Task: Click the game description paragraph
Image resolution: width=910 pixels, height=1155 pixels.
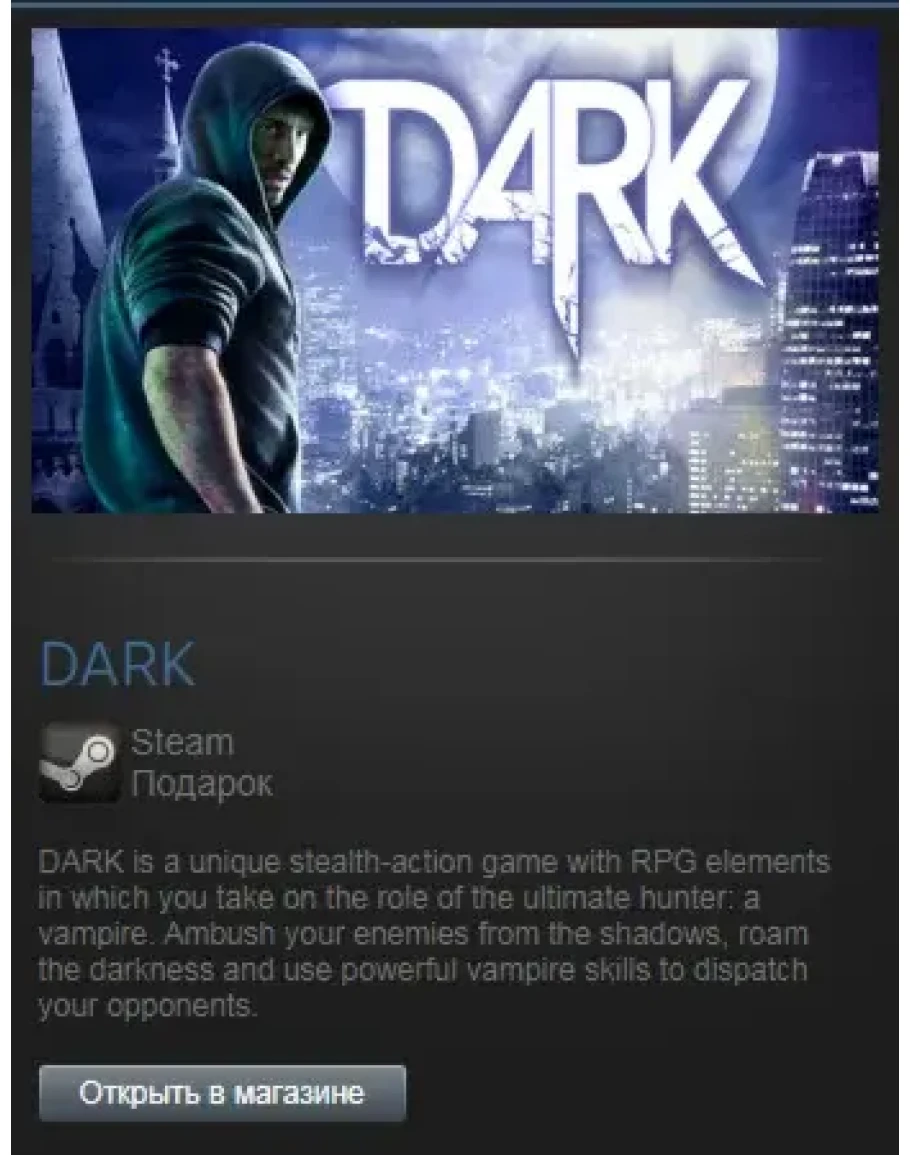Action: coord(434,933)
